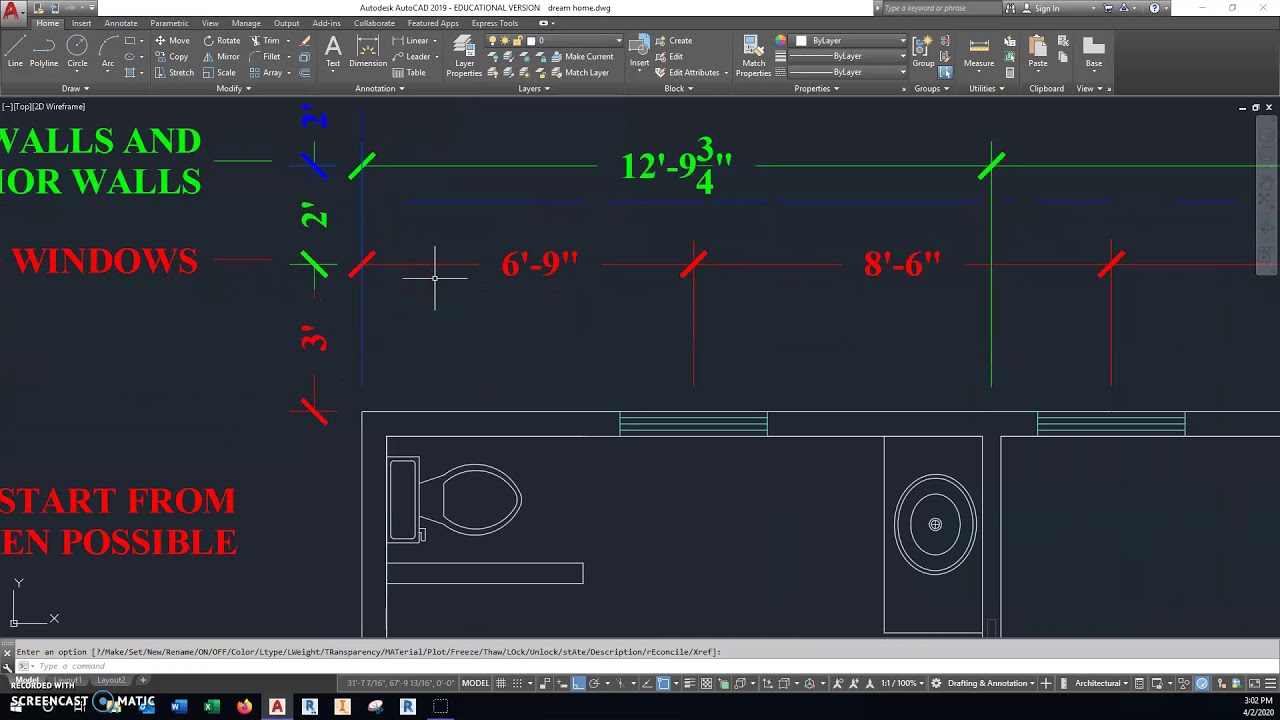The height and width of the screenshot is (720, 1280).
Task: Click the Trim tool
Action: point(265,41)
